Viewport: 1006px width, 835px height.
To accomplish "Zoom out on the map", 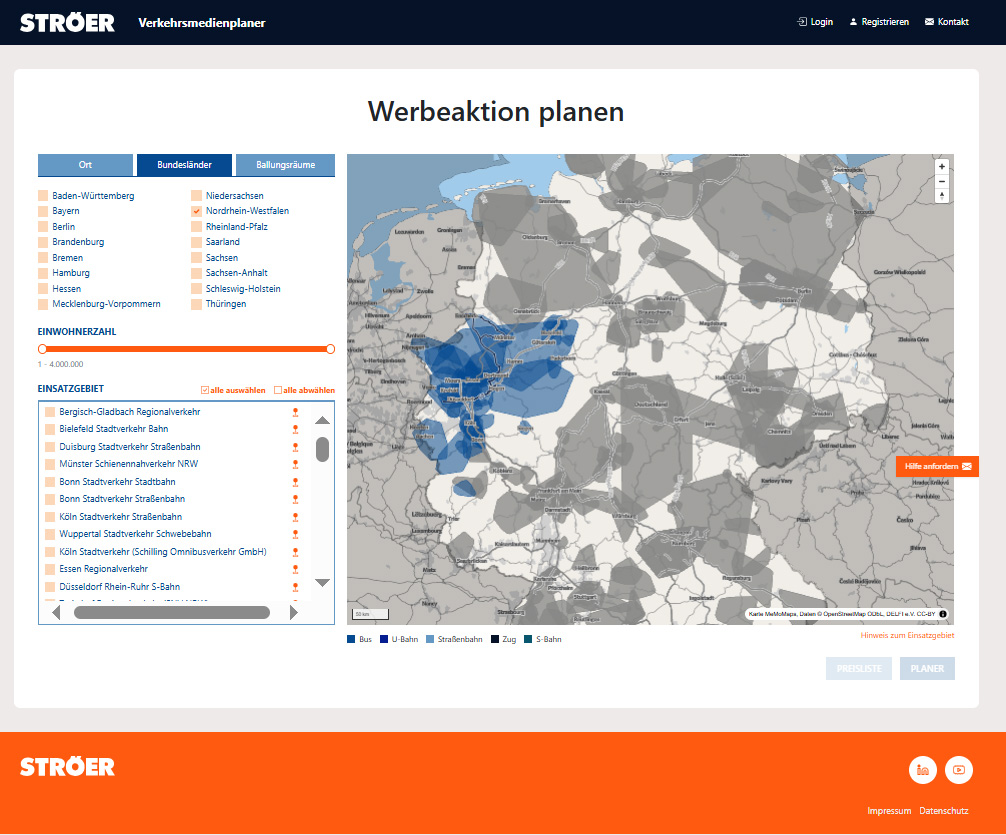I will [x=942, y=182].
